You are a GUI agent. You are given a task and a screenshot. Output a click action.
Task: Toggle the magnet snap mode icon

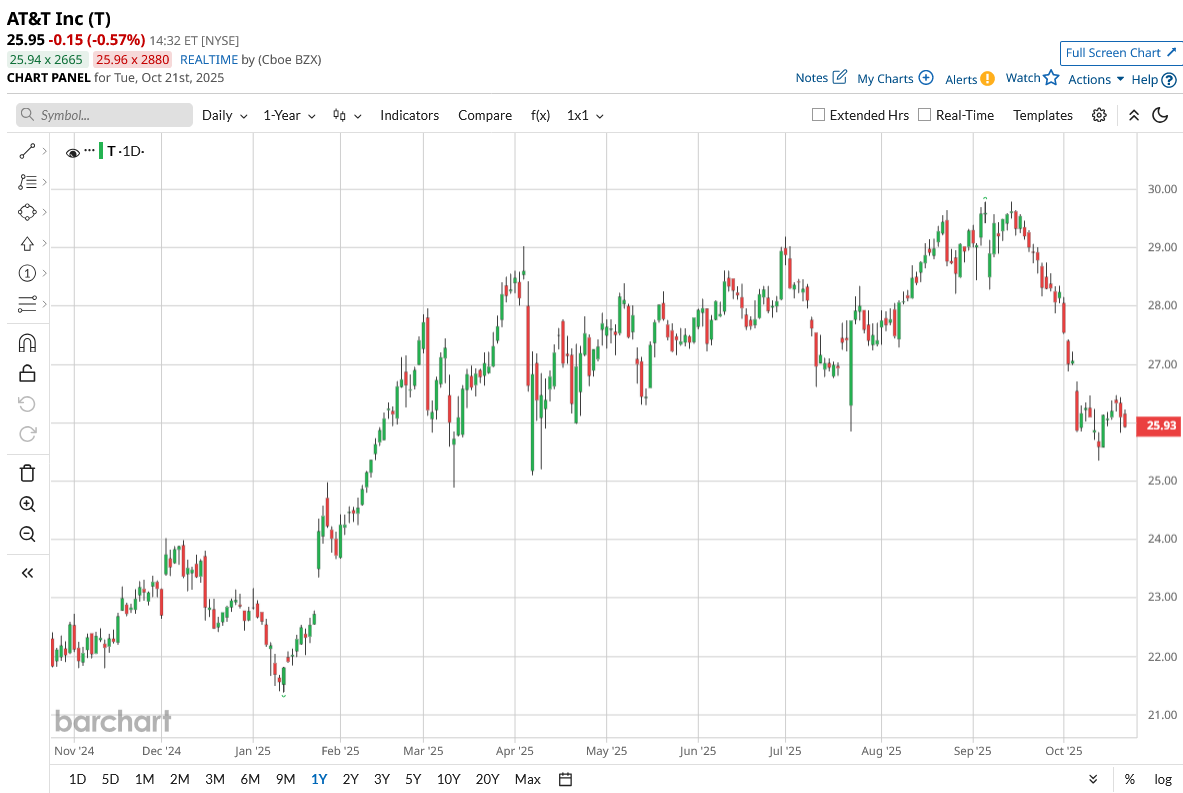pyautogui.click(x=27, y=343)
